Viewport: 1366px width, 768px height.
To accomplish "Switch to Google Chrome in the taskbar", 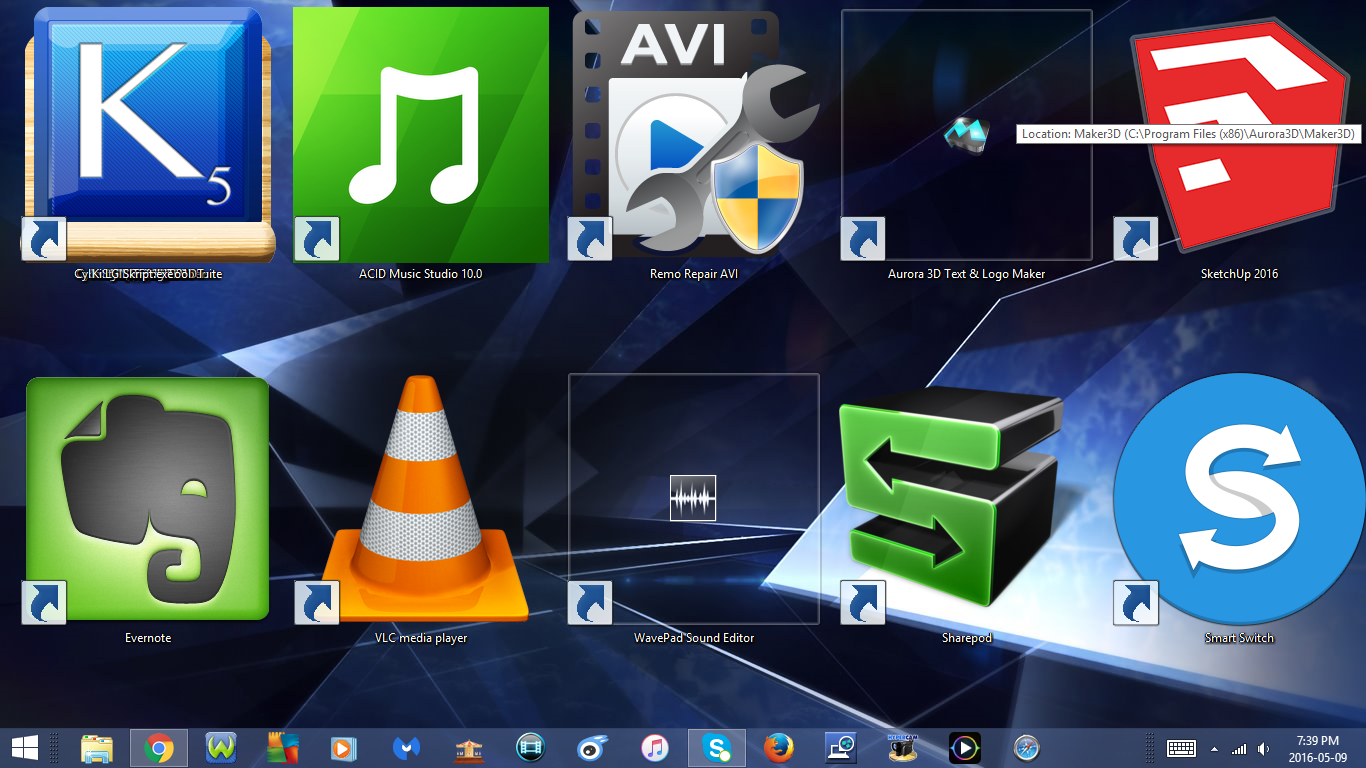I will coord(159,748).
